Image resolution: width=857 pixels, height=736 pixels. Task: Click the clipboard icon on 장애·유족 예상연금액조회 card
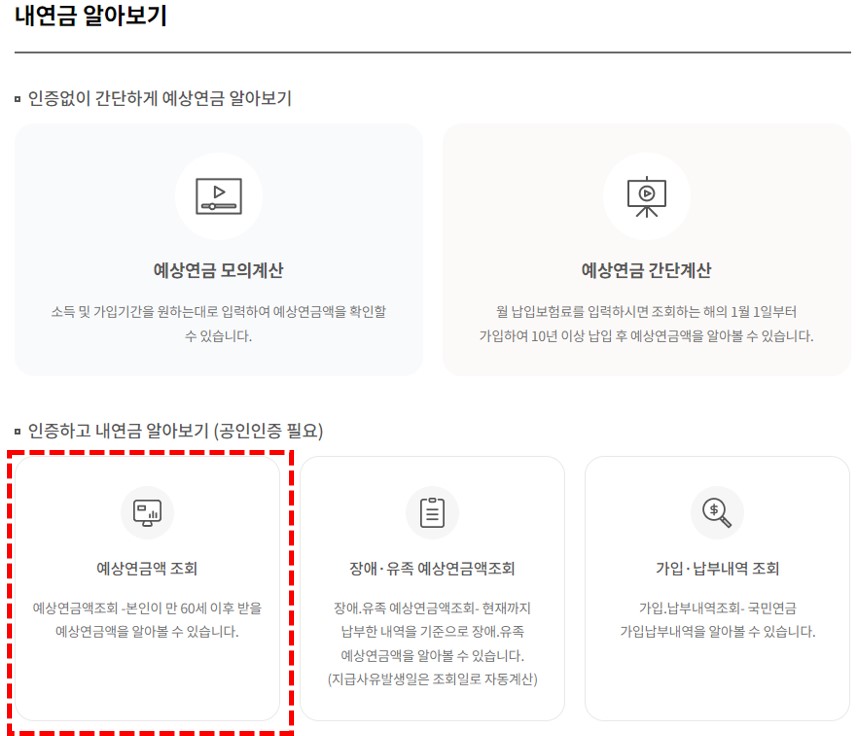click(x=430, y=511)
